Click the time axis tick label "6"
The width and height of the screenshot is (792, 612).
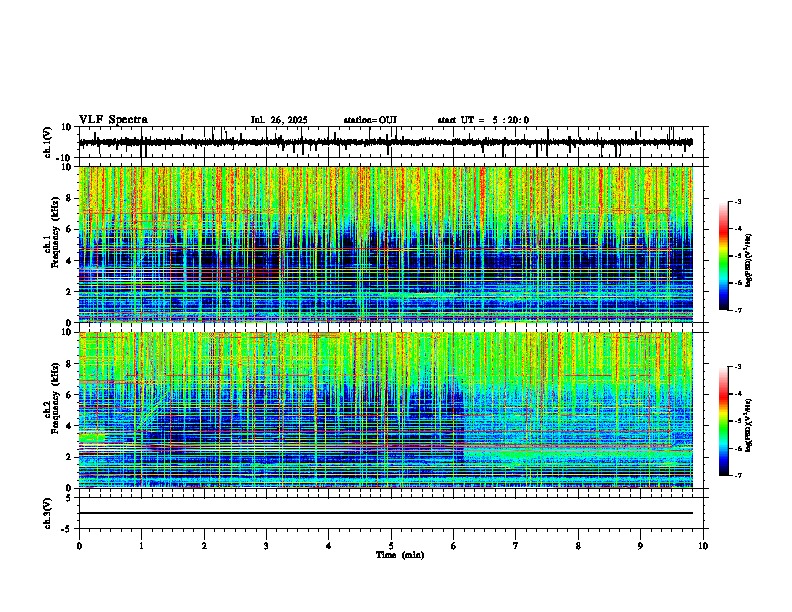pos(454,546)
